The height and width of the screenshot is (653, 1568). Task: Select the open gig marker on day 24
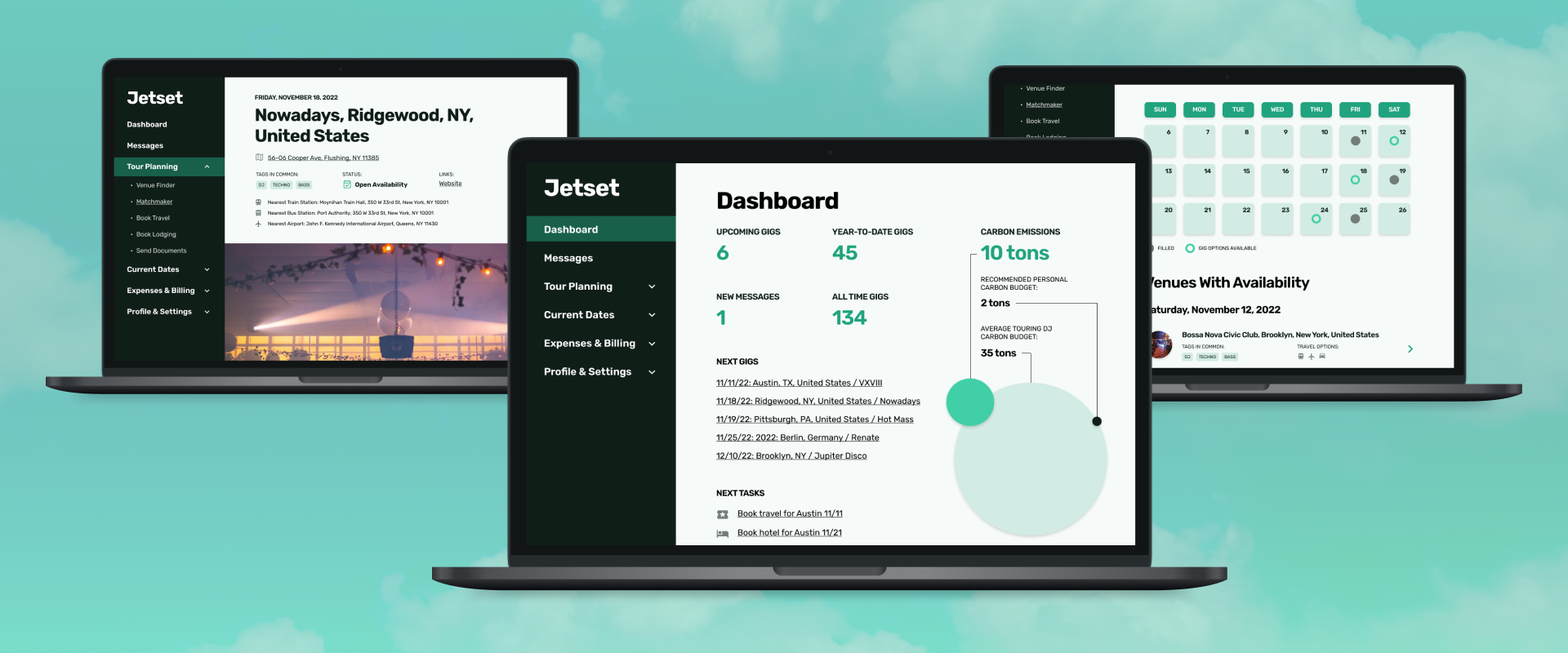pos(1316,219)
